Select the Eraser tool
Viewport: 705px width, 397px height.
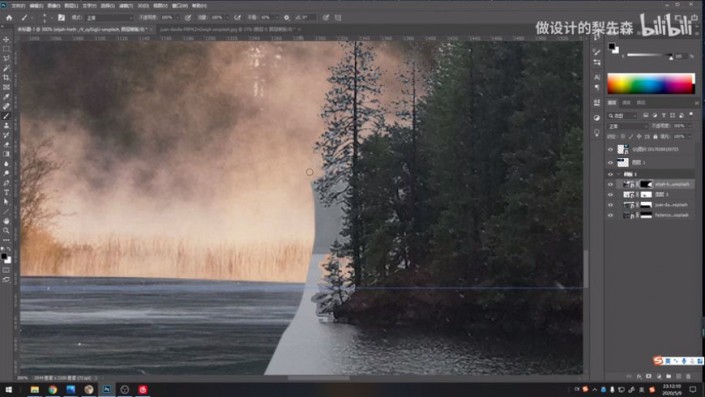6,145
